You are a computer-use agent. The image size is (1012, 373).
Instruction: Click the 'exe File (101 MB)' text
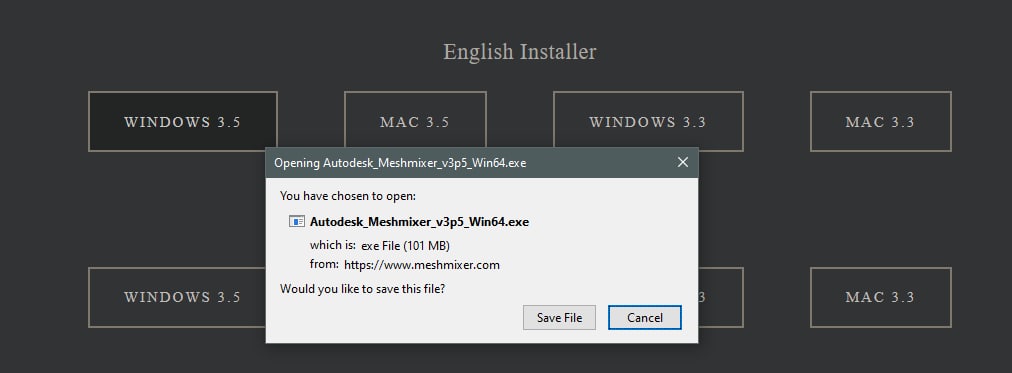point(405,245)
